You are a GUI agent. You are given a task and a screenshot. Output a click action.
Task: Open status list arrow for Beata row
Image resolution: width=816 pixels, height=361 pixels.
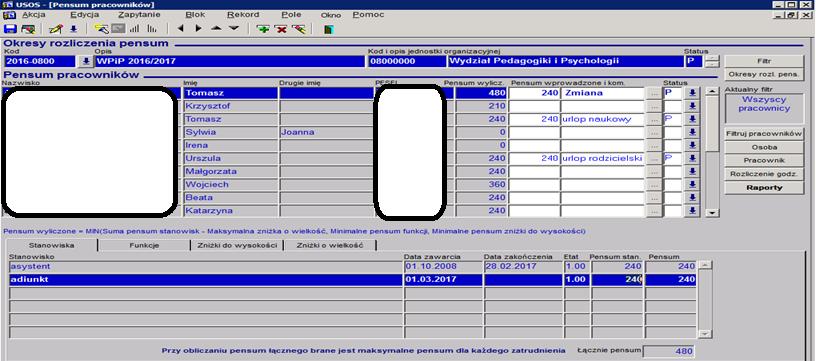pyautogui.click(x=692, y=198)
